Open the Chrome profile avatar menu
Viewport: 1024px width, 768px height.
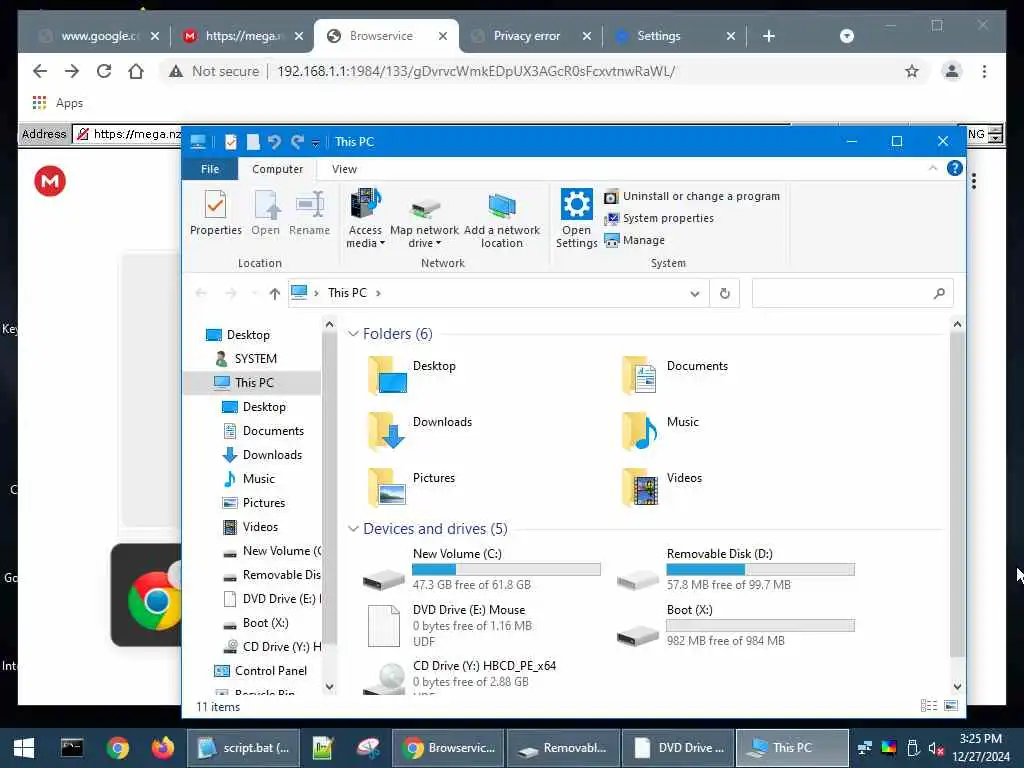[952, 71]
